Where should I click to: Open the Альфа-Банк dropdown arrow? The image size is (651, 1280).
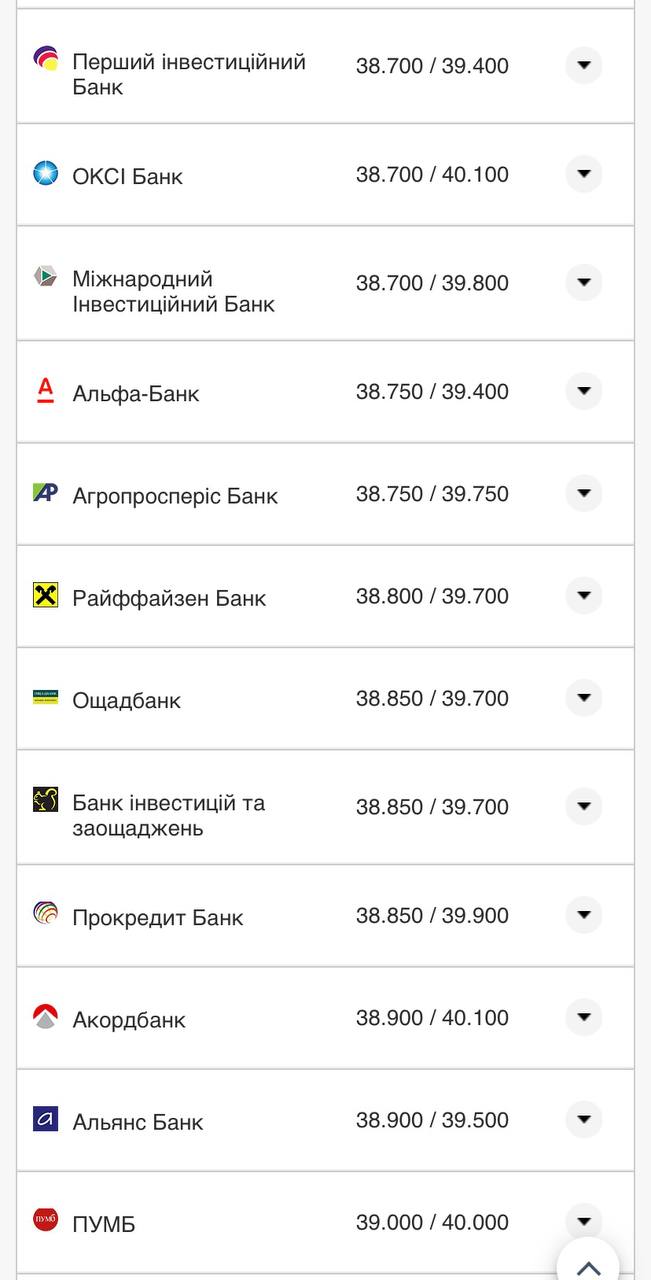[x=583, y=390]
